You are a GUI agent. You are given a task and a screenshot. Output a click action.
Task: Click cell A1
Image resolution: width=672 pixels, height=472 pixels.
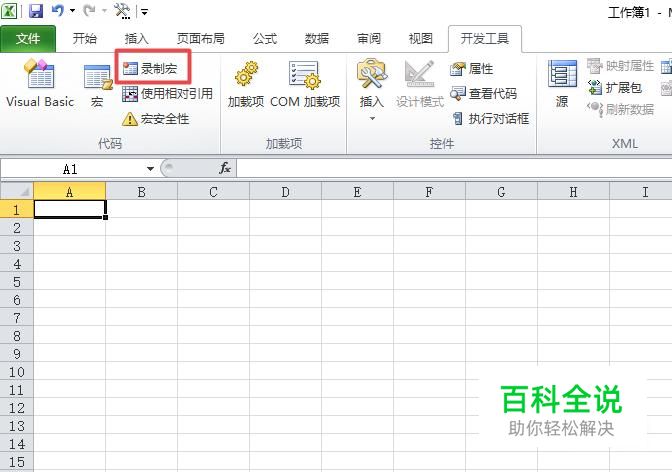pos(69,209)
